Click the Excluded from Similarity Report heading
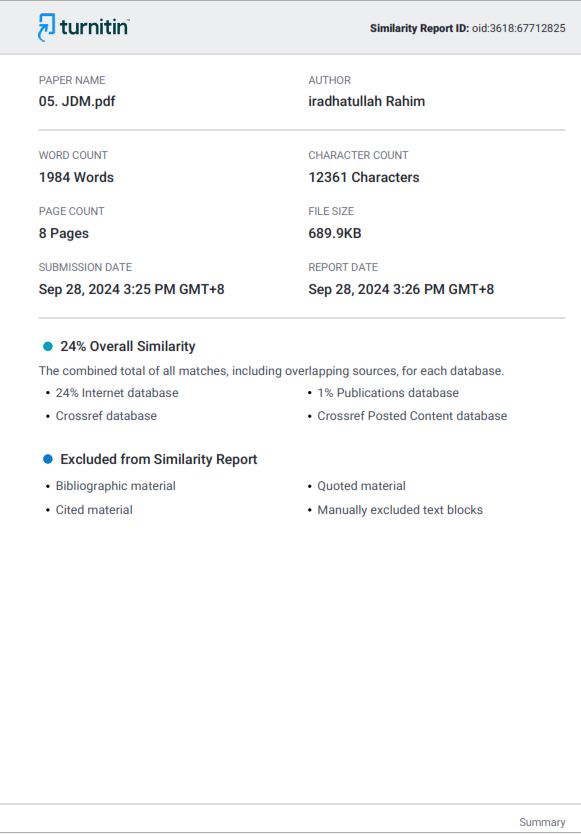Screen dimensions: 581x834 [x=159, y=459]
